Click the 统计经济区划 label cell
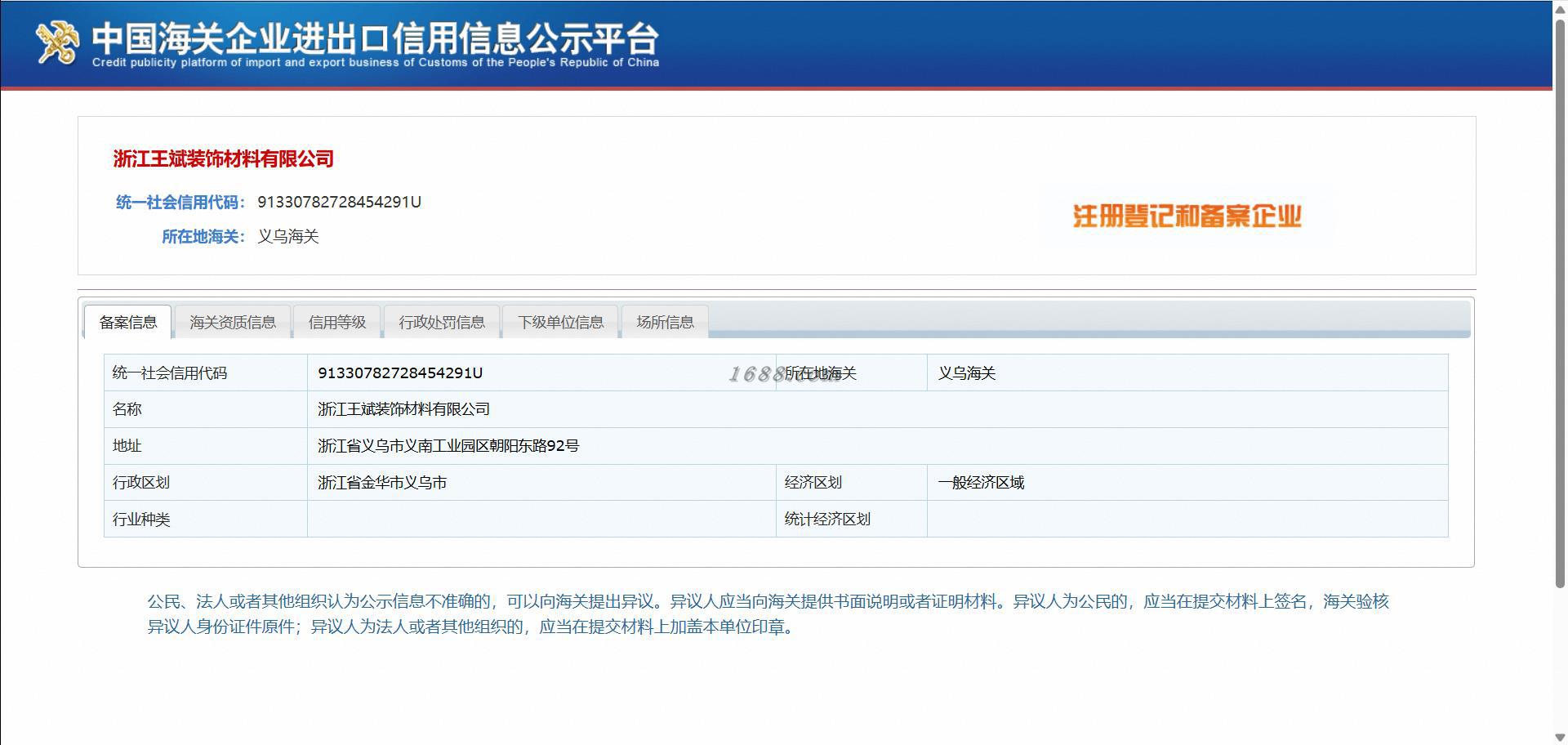The height and width of the screenshot is (745, 1568). click(852, 519)
